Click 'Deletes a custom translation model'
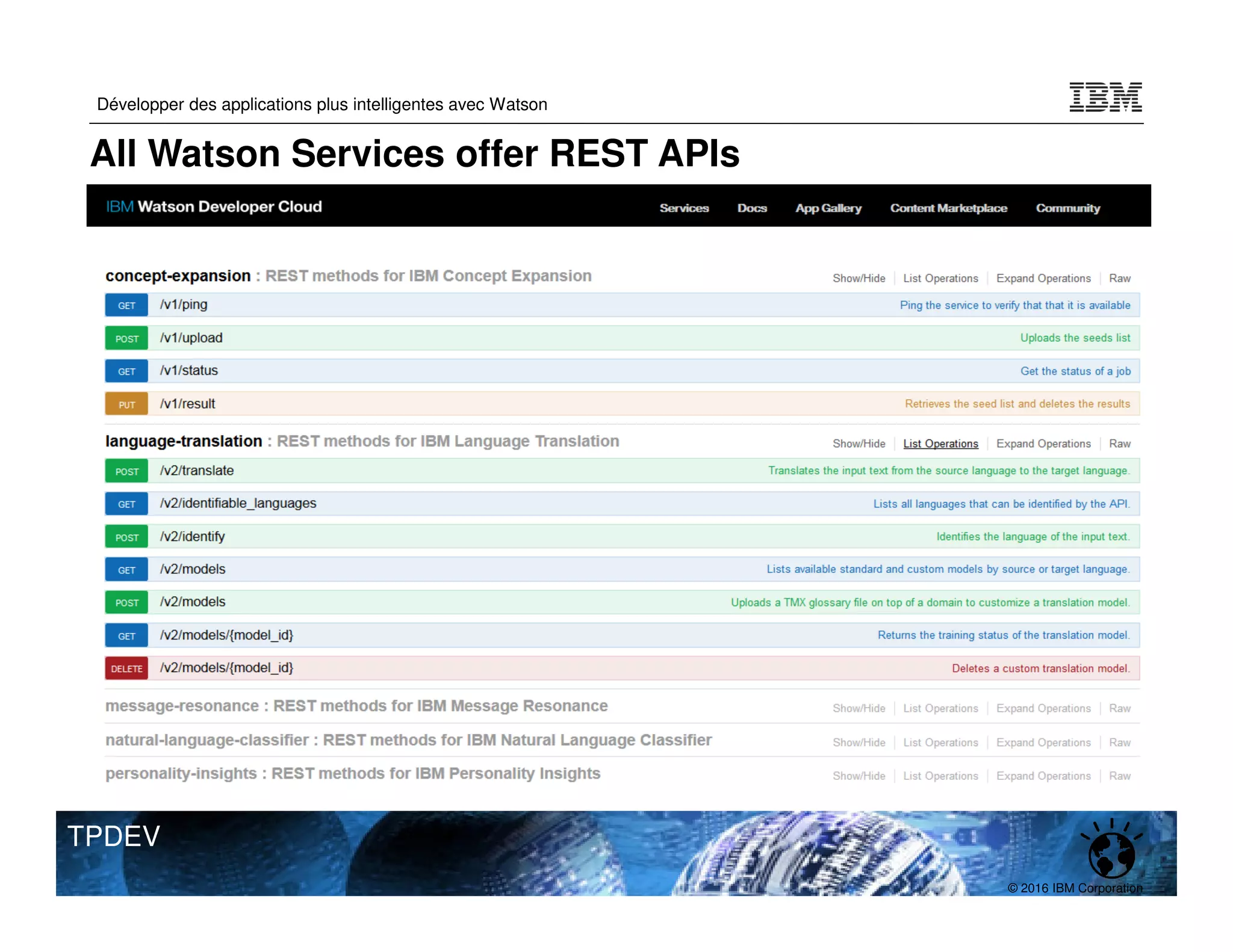Image resolution: width=1233 pixels, height=952 pixels. (1041, 668)
